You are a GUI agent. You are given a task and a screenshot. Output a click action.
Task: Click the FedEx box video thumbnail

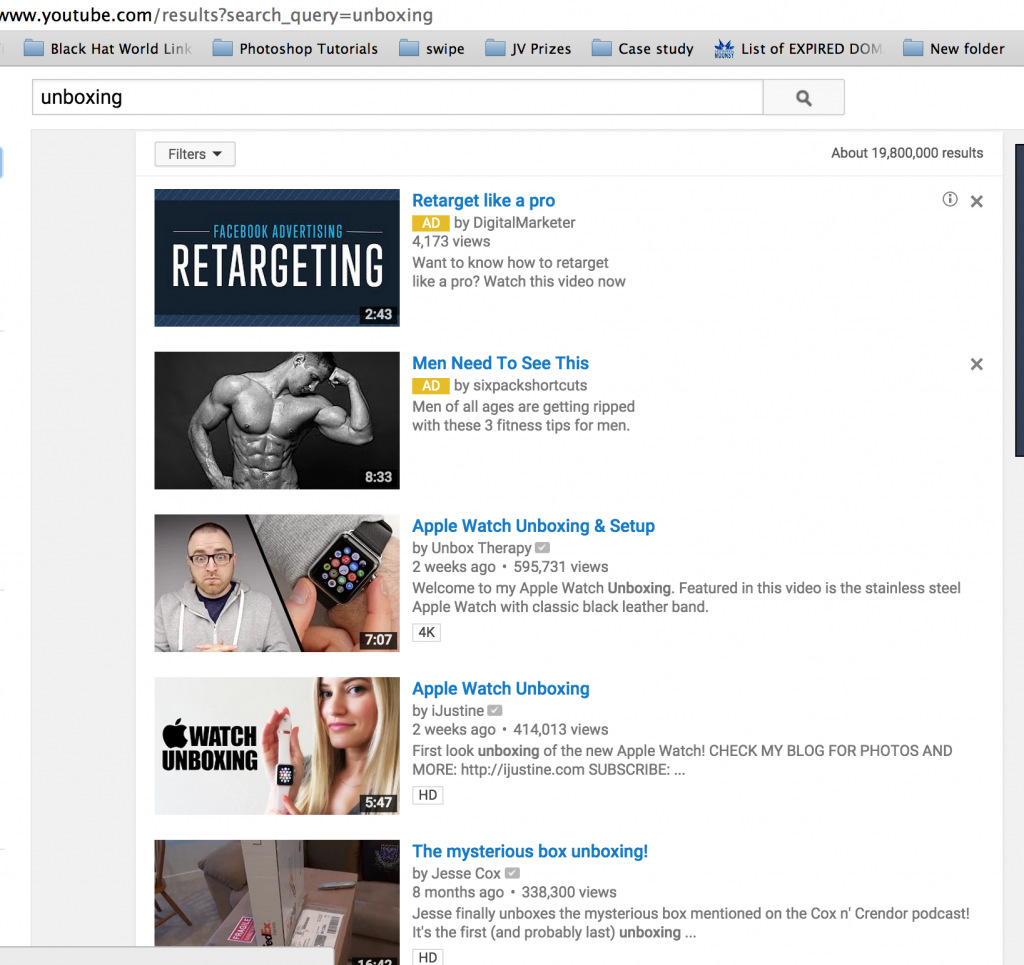[x=277, y=902]
